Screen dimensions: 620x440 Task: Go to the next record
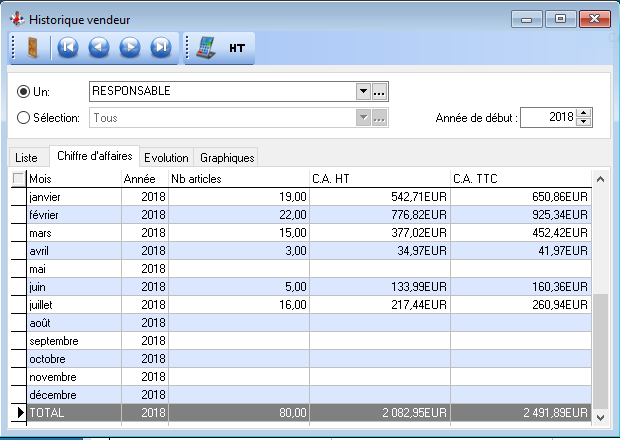click(129, 47)
